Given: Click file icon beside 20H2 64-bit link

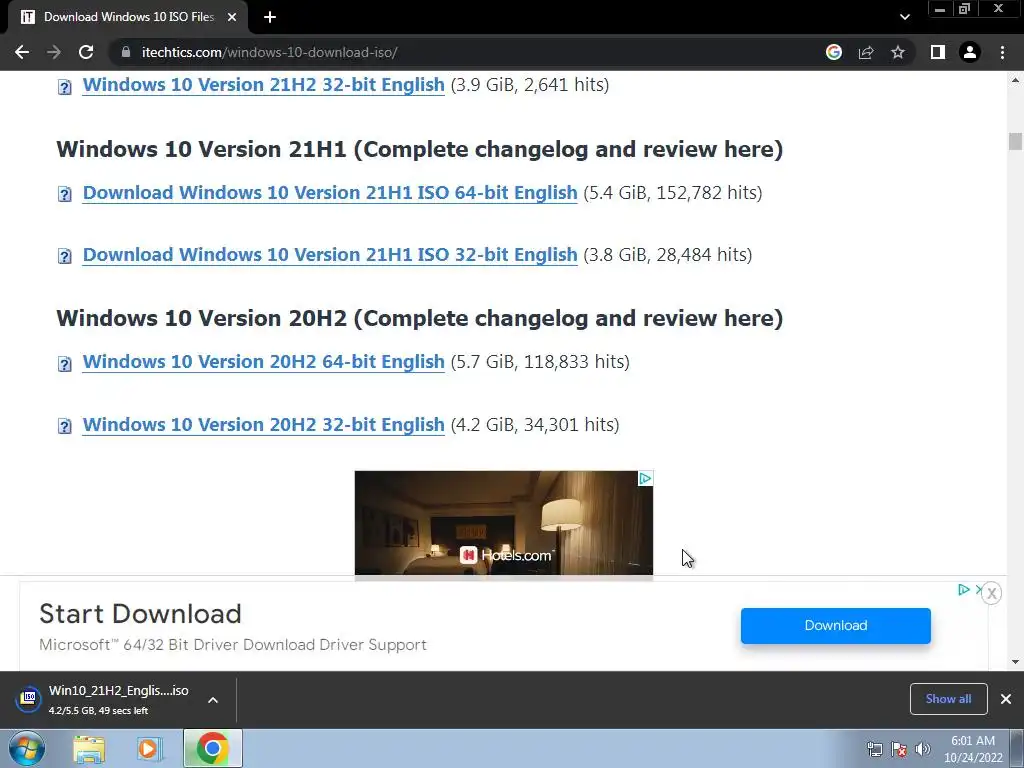Looking at the screenshot, I should pyautogui.click(x=65, y=364).
